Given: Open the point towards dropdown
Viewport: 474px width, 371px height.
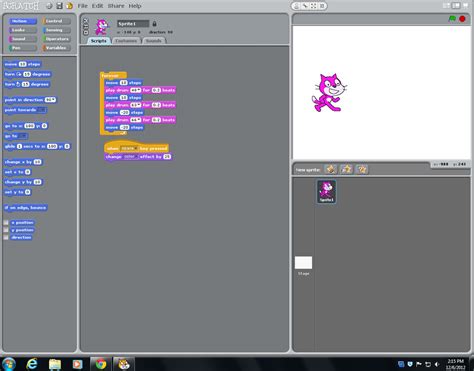Looking at the screenshot, I should click(x=41, y=110).
